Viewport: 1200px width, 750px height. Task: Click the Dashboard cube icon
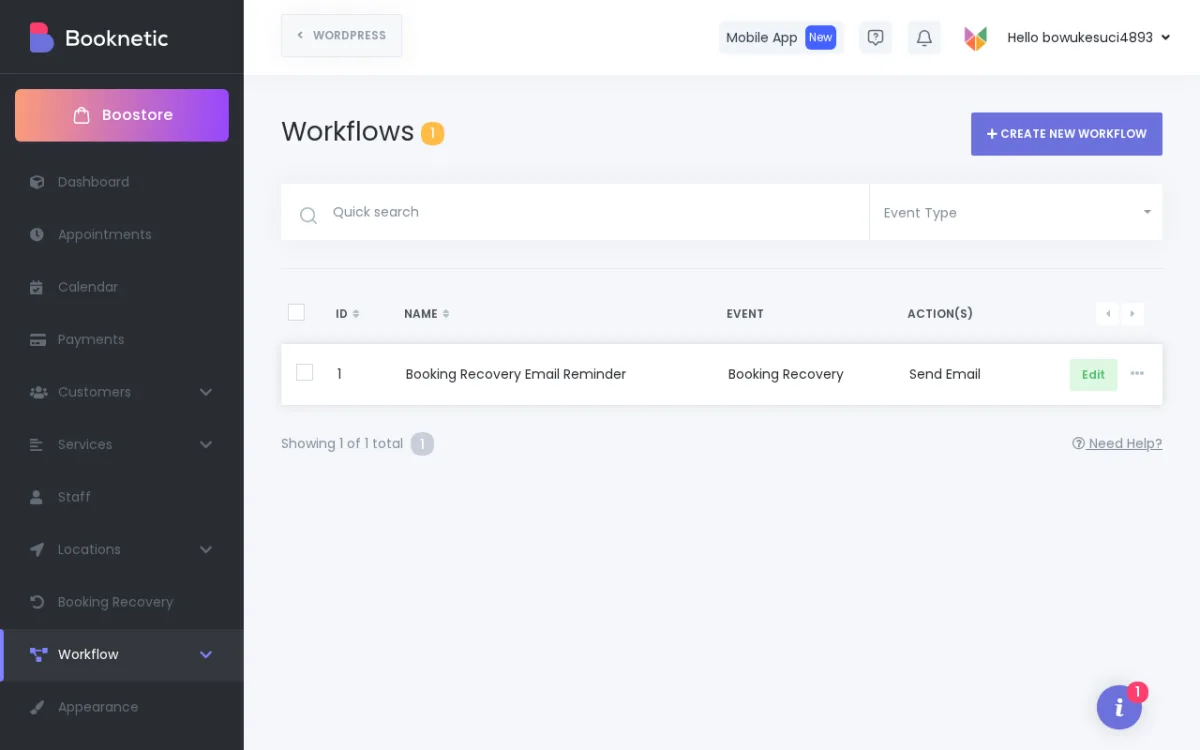pyautogui.click(x=37, y=182)
